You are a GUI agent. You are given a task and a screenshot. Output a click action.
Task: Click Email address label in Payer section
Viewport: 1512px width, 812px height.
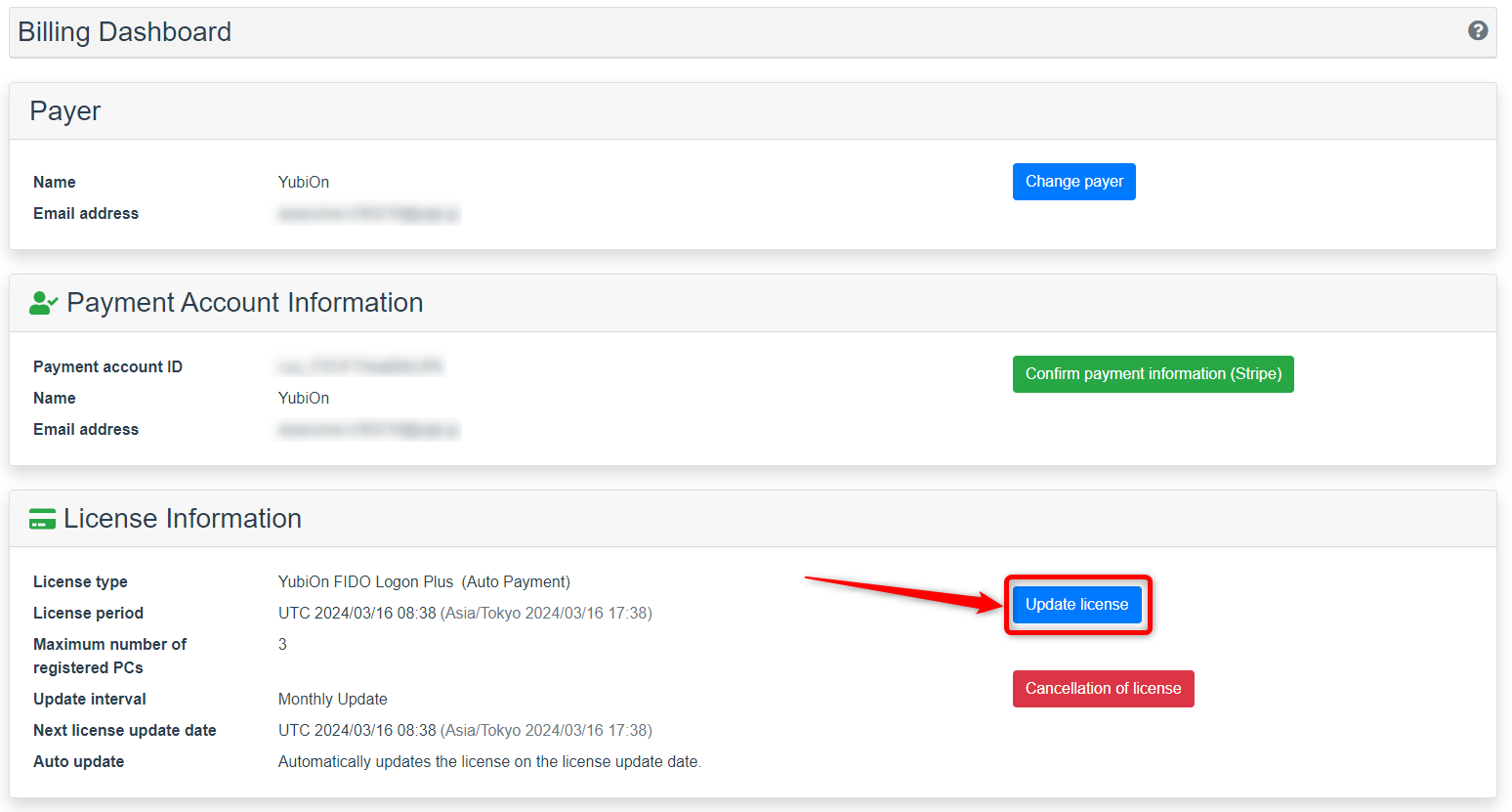coord(86,214)
